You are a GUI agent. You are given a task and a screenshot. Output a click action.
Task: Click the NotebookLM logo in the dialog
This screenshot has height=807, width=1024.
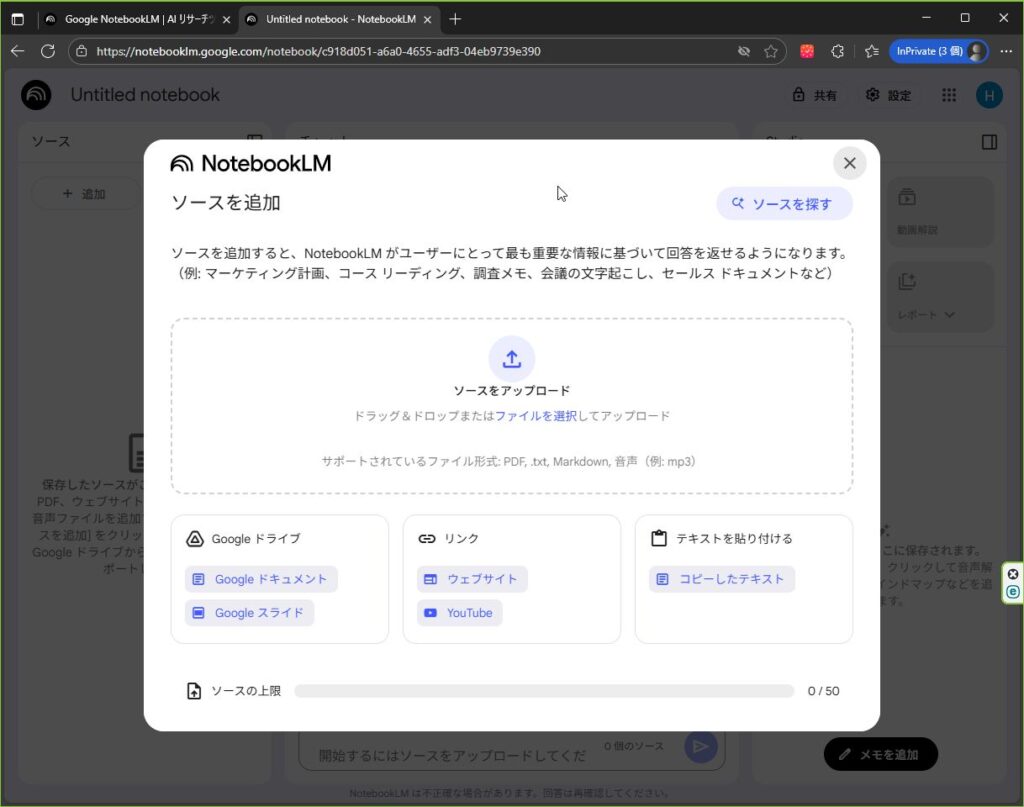point(251,163)
